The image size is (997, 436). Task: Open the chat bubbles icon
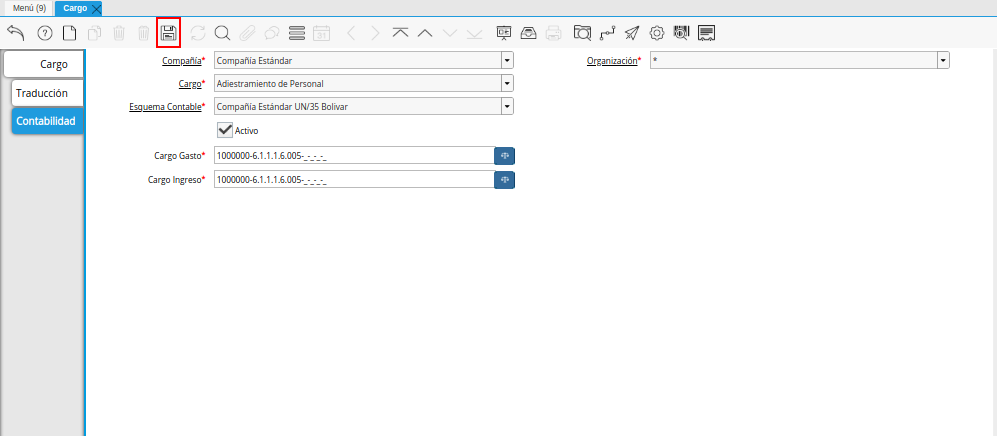tap(272, 33)
